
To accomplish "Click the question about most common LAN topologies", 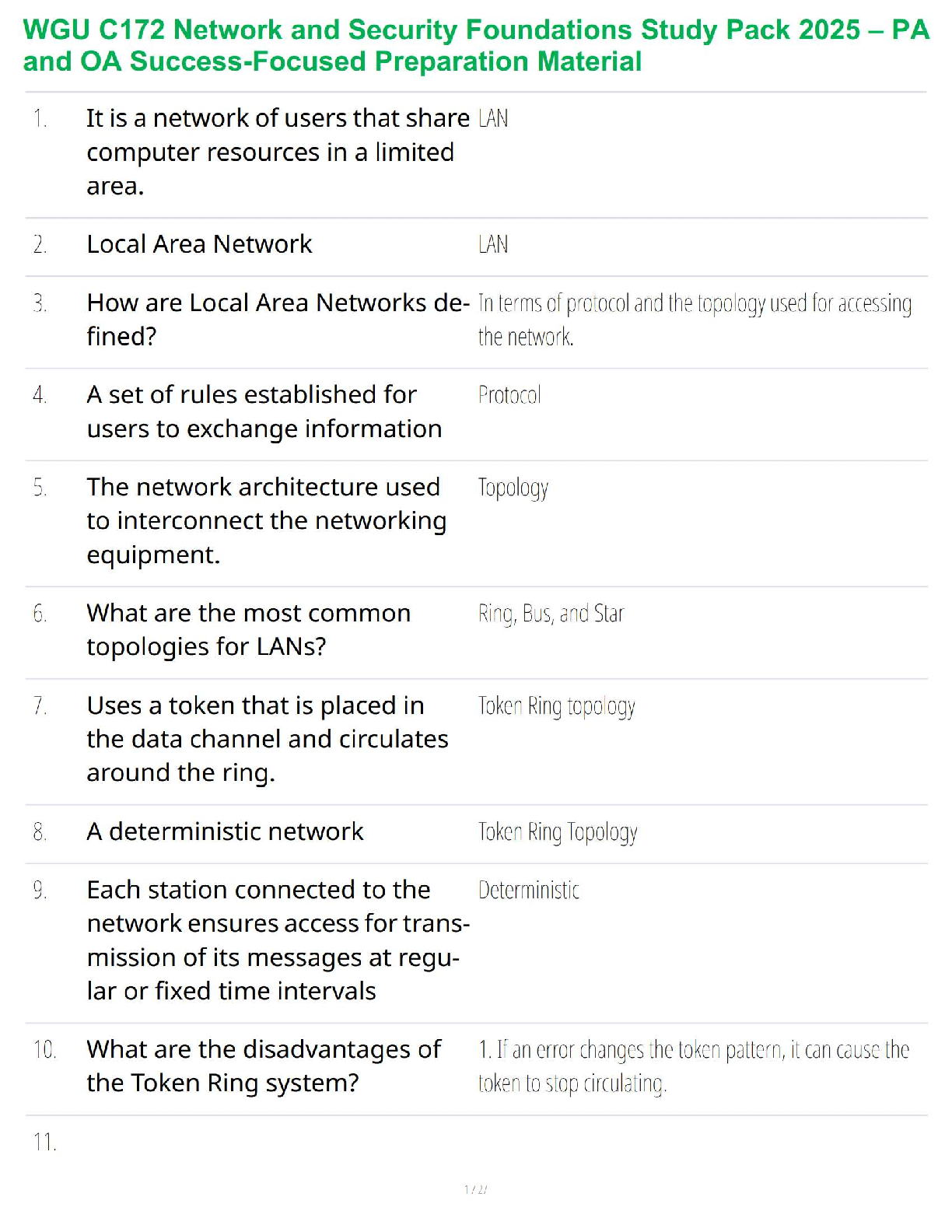I will pos(248,629).
